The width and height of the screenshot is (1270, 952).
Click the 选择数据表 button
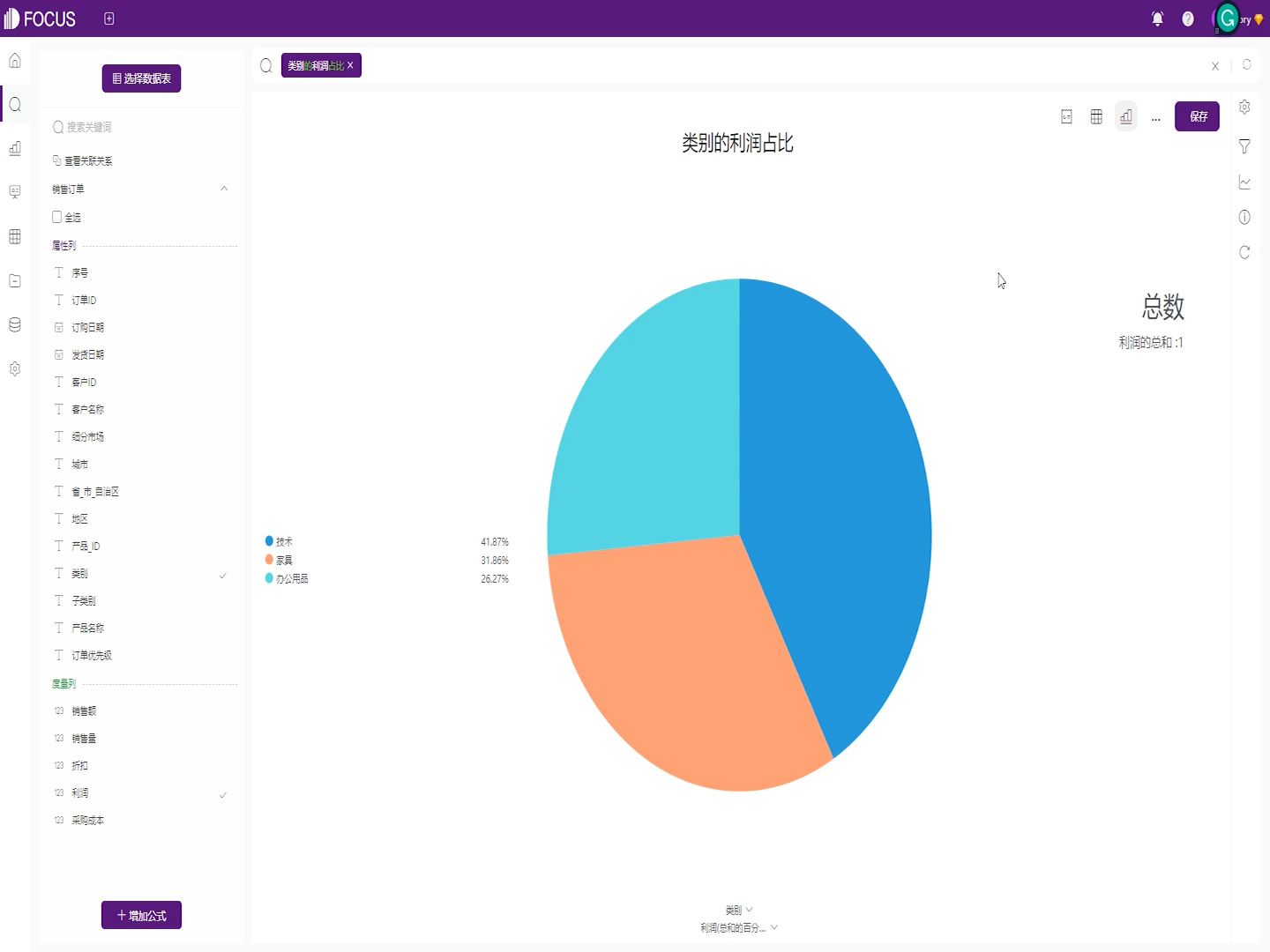(141, 78)
